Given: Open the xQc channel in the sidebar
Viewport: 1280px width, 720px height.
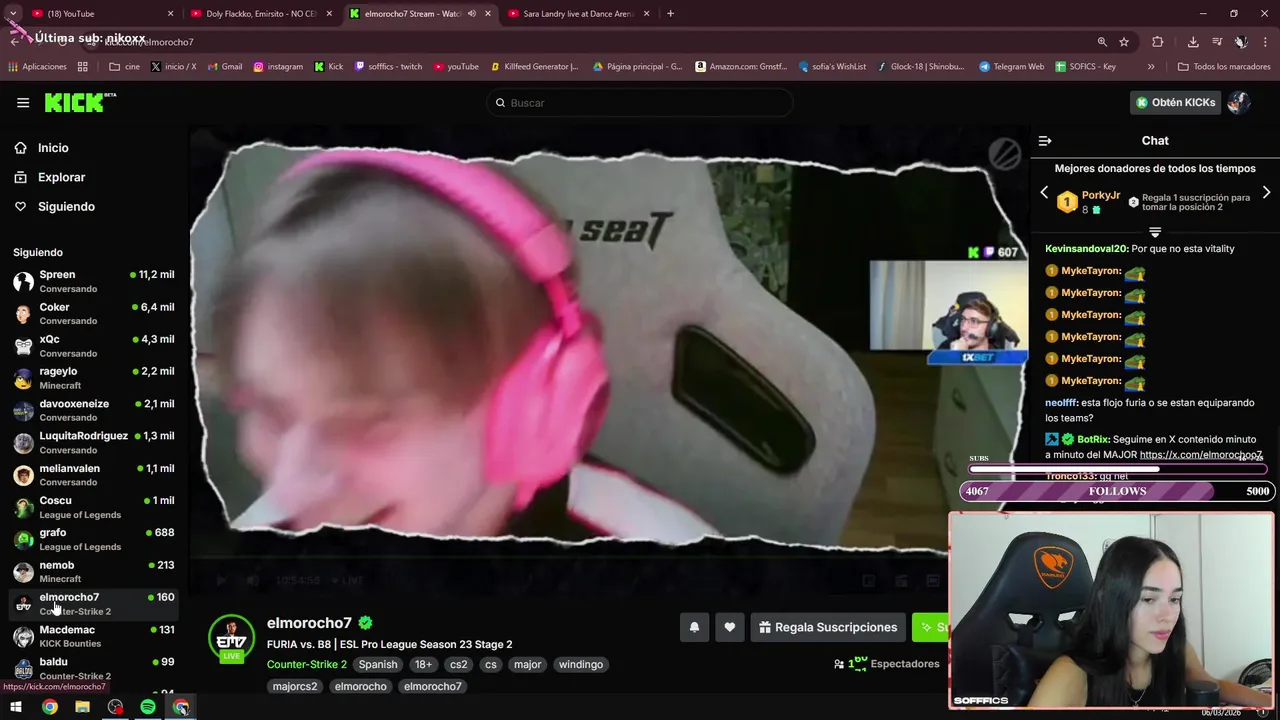Looking at the screenshot, I should pos(94,346).
